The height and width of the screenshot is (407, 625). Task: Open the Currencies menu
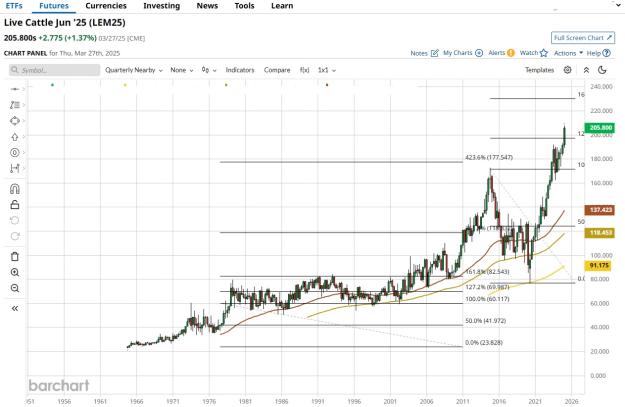(106, 6)
